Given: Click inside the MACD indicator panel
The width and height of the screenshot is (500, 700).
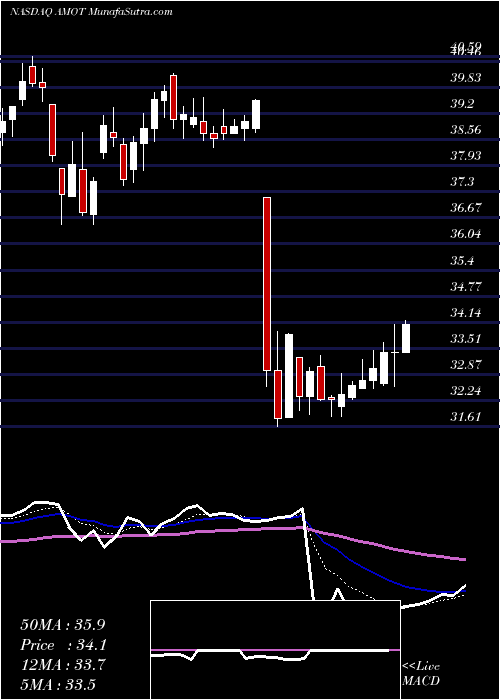Looking at the screenshot, I should click(275, 650).
